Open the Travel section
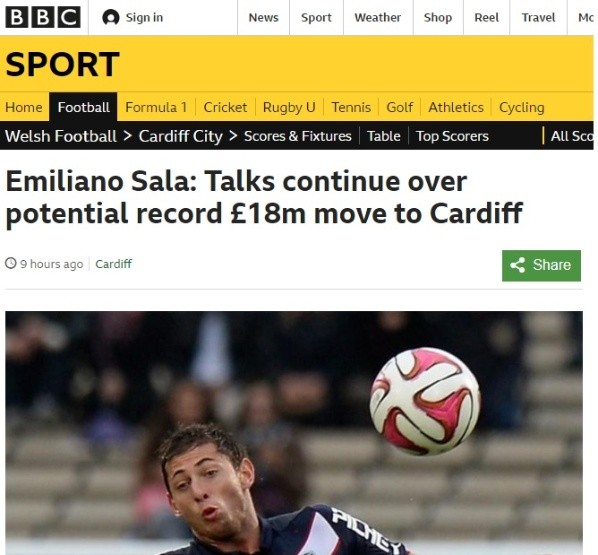This screenshot has height=555, width=598. pos(539,18)
